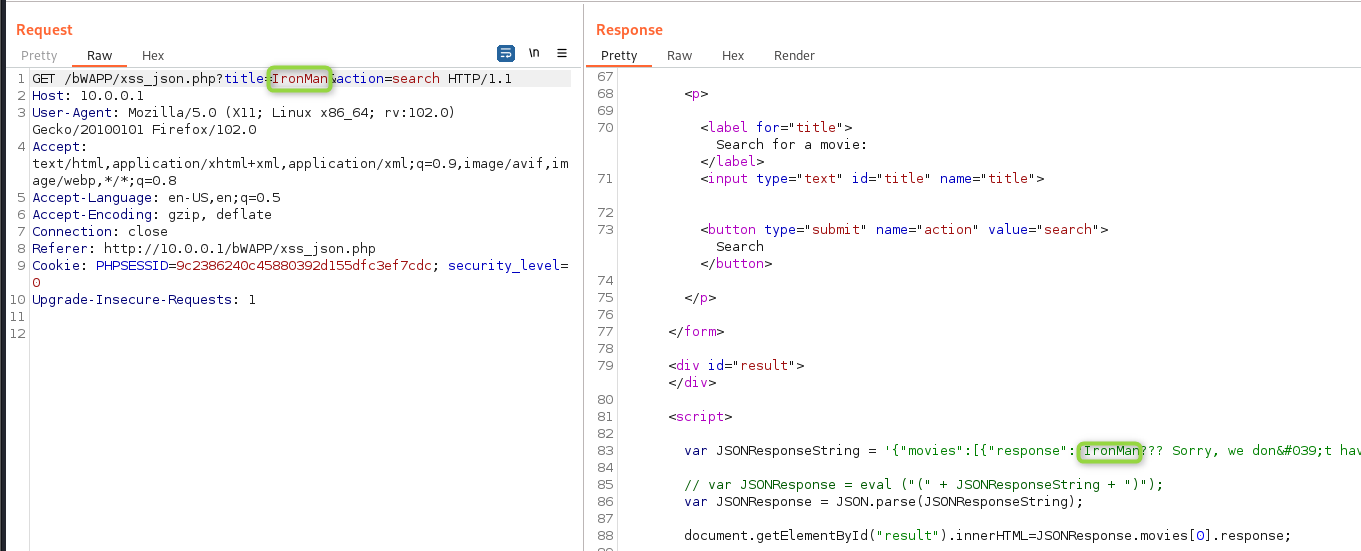Place cursor on the Host header line
Viewport: 1361px width, 551px height.
(88, 96)
